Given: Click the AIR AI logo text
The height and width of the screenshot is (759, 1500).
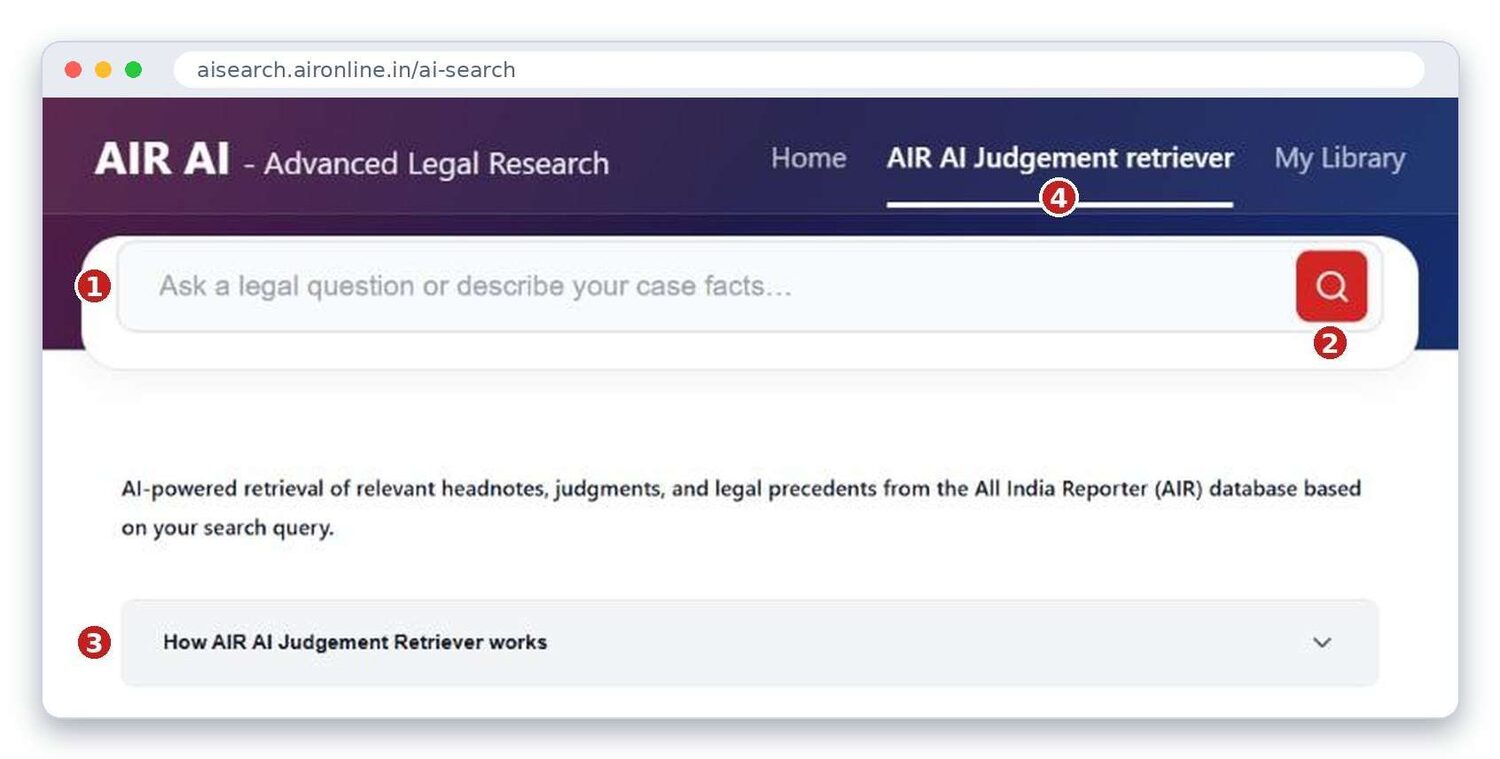Looking at the screenshot, I should [162, 159].
